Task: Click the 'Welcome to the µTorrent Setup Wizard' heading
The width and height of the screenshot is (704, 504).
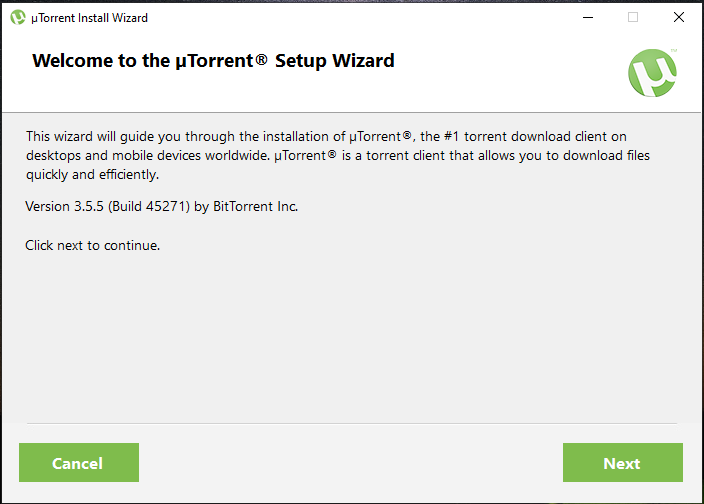Action: tap(213, 61)
